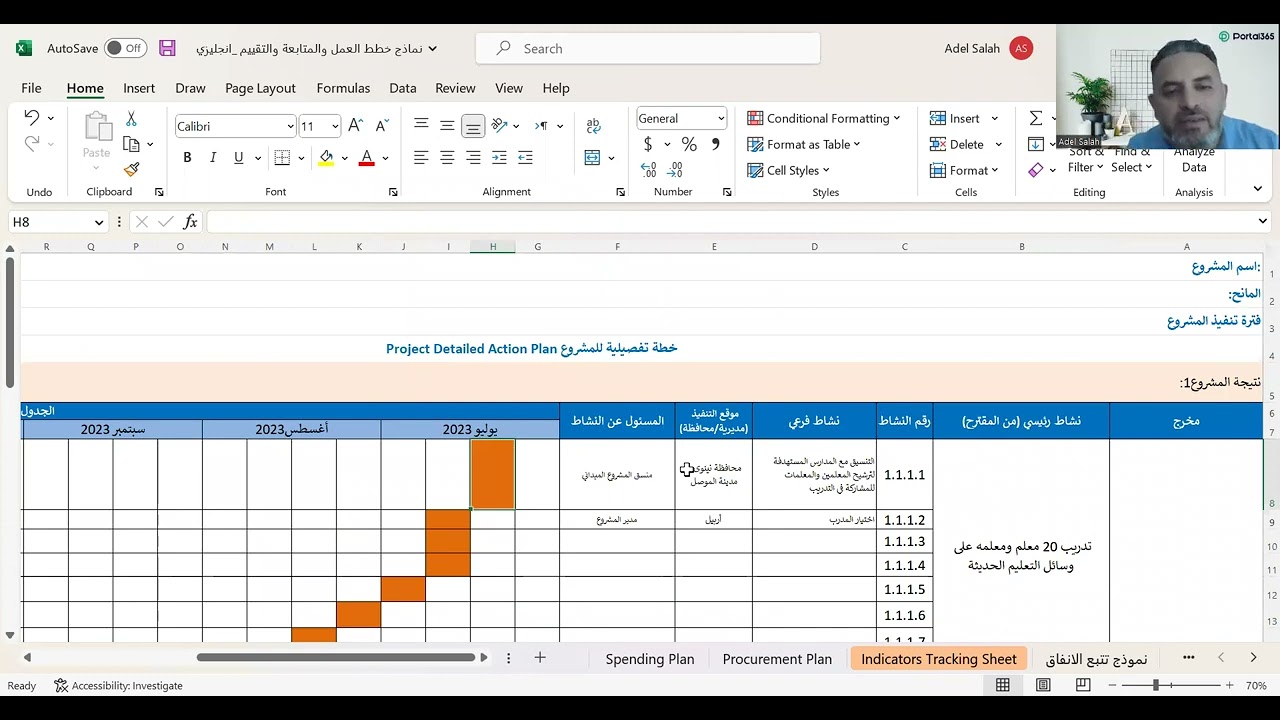This screenshot has width=1280, height=720.
Task: Open the Spending Plan sheet tab
Action: [x=650, y=659]
